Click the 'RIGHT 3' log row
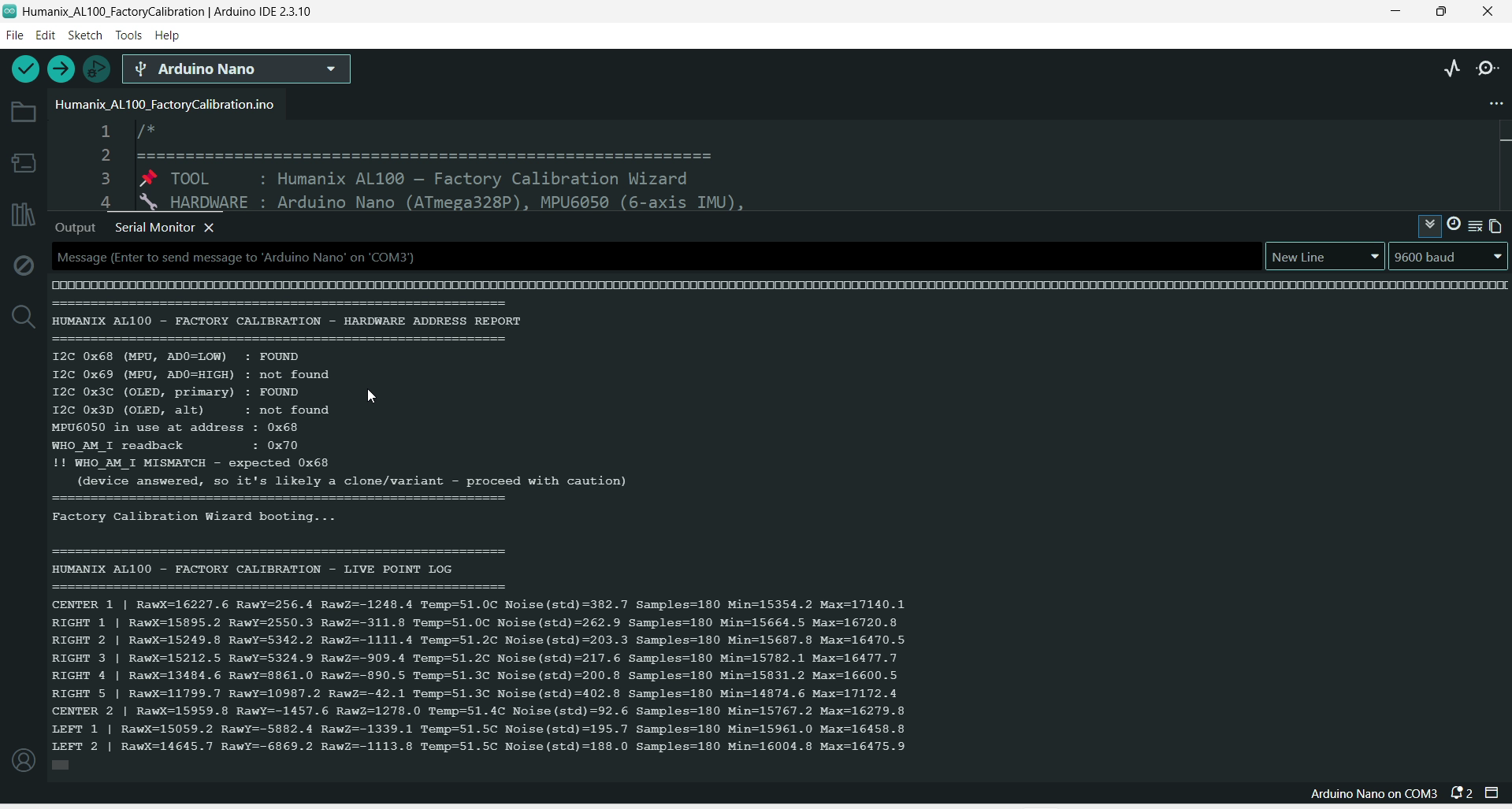Image resolution: width=1512 pixels, height=809 pixels. coord(474,659)
